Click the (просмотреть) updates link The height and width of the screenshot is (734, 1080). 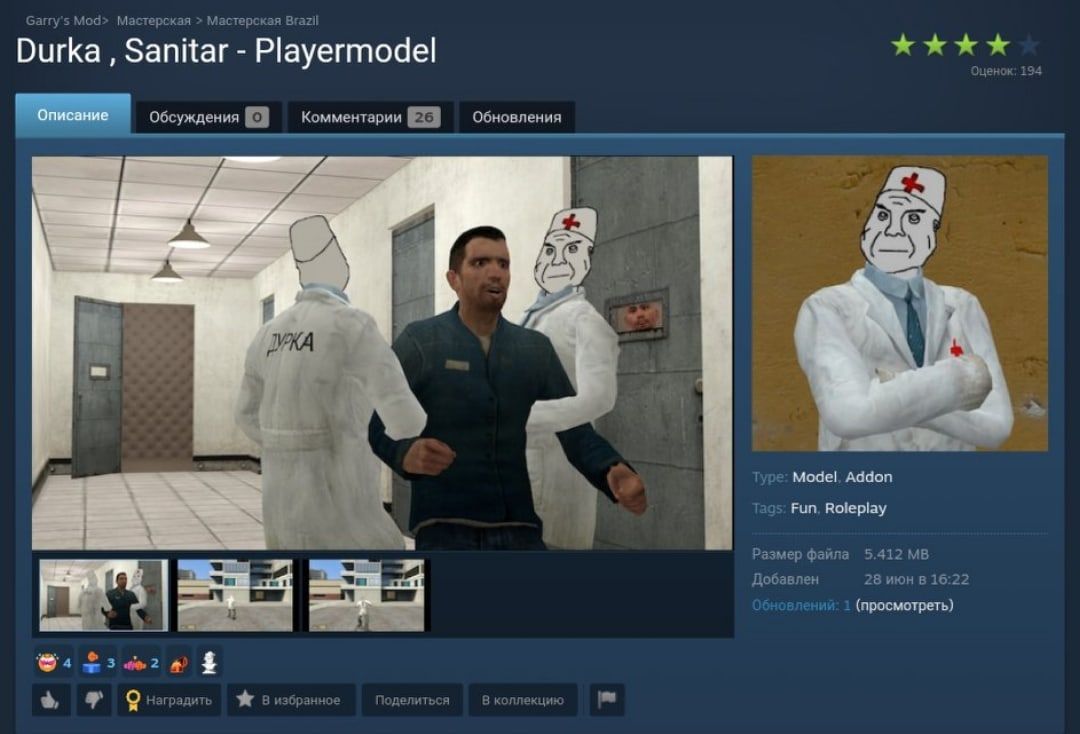click(x=904, y=605)
